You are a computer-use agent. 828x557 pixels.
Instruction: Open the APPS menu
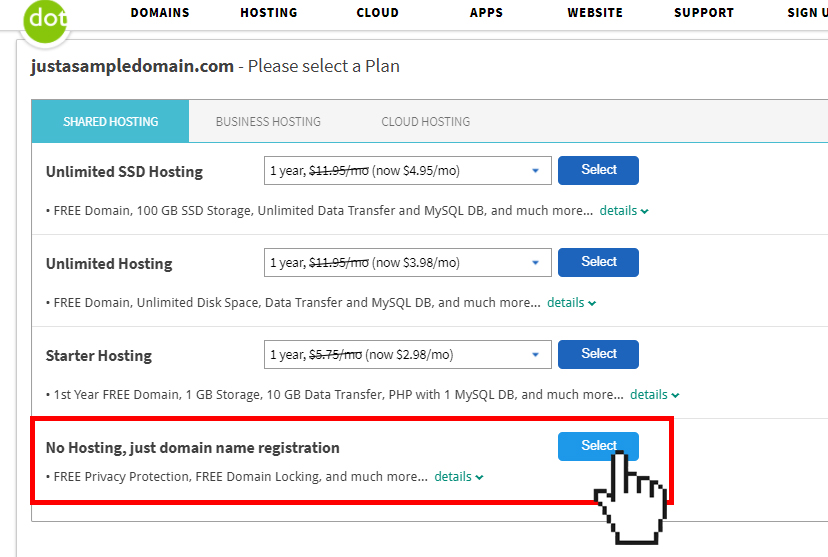pyautogui.click(x=486, y=13)
